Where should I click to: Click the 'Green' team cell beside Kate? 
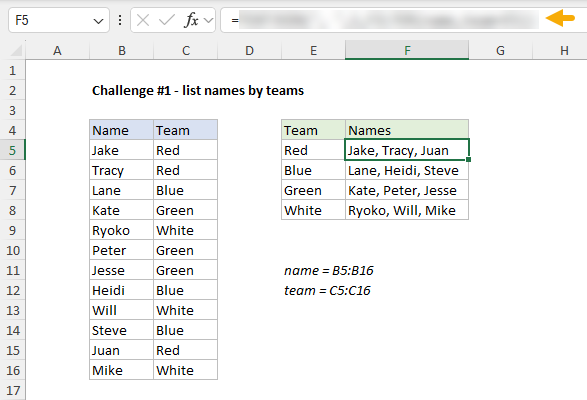click(185, 210)
